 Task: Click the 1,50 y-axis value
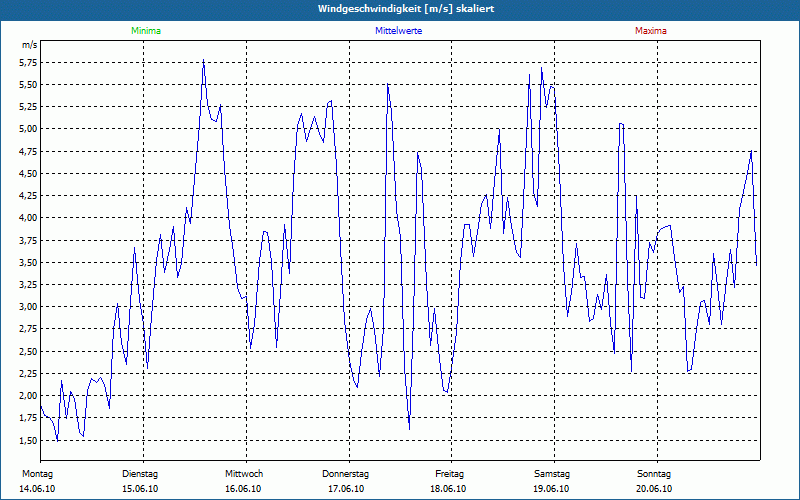[29, 441]
